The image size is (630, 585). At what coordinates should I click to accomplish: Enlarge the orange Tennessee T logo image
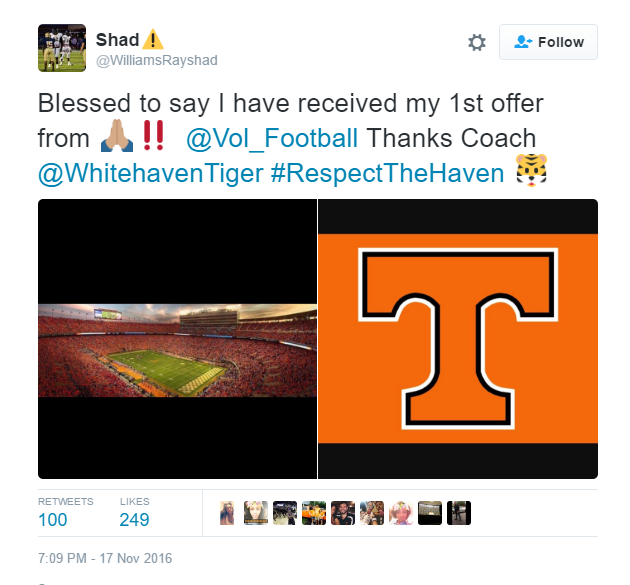coord(458,339)
